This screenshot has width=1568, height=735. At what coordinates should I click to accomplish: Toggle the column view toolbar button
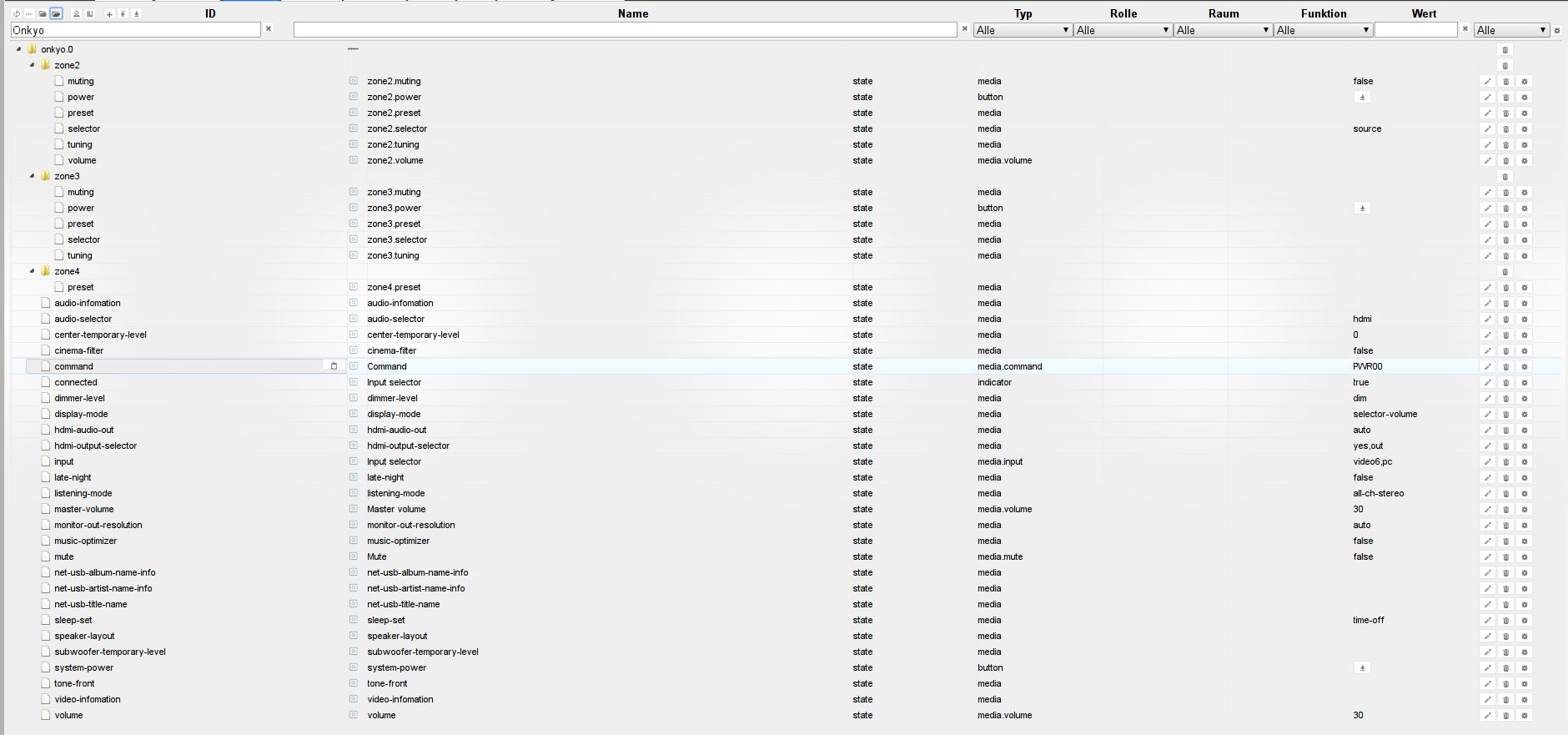pyautogui.click(x=90, y=14)
